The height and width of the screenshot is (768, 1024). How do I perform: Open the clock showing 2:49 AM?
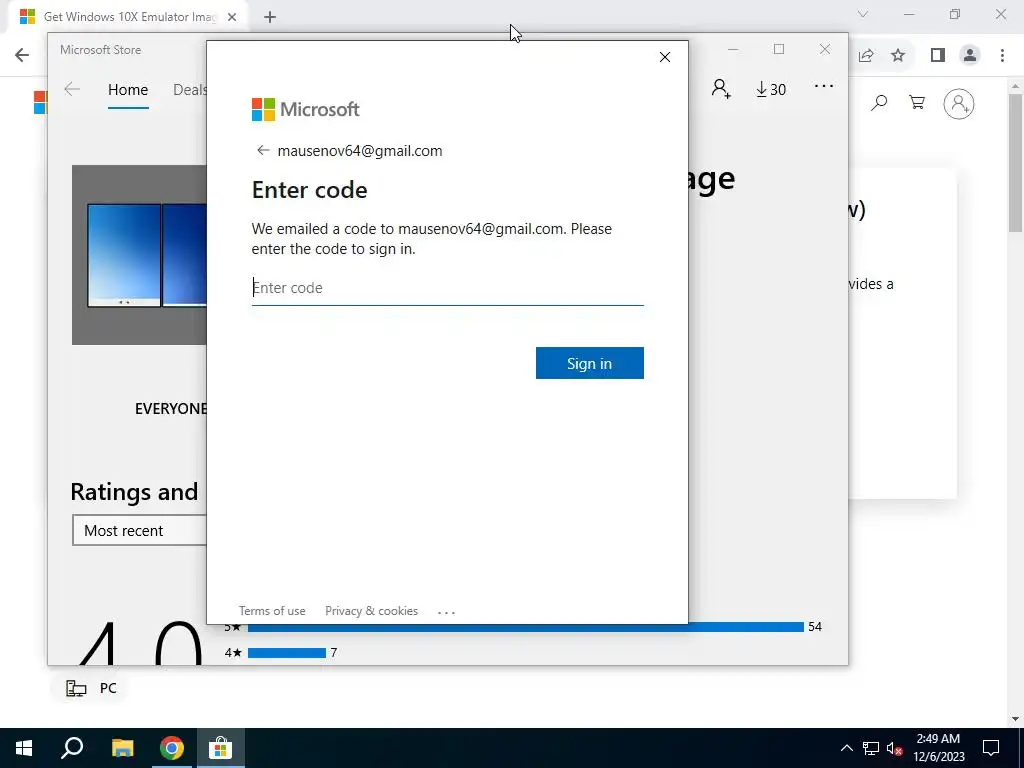(x=938, y=748)
